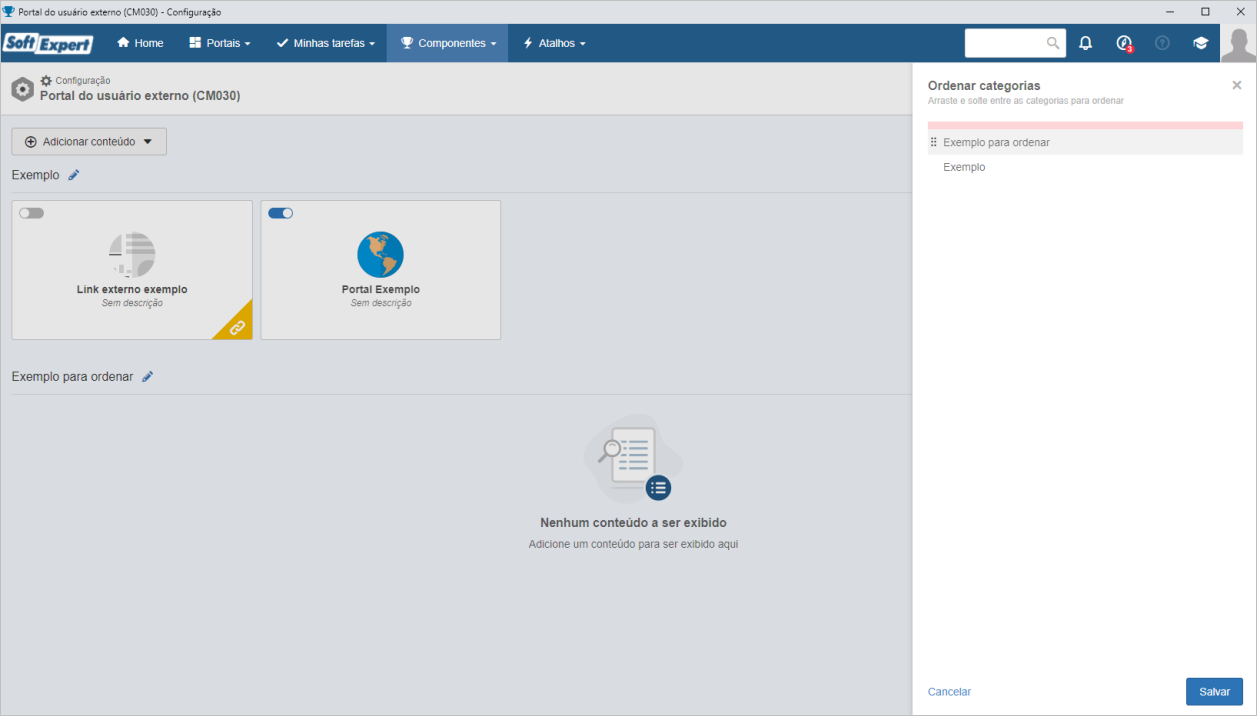
Task: Click the Exemplo category heading
Action: click(35, 175)
